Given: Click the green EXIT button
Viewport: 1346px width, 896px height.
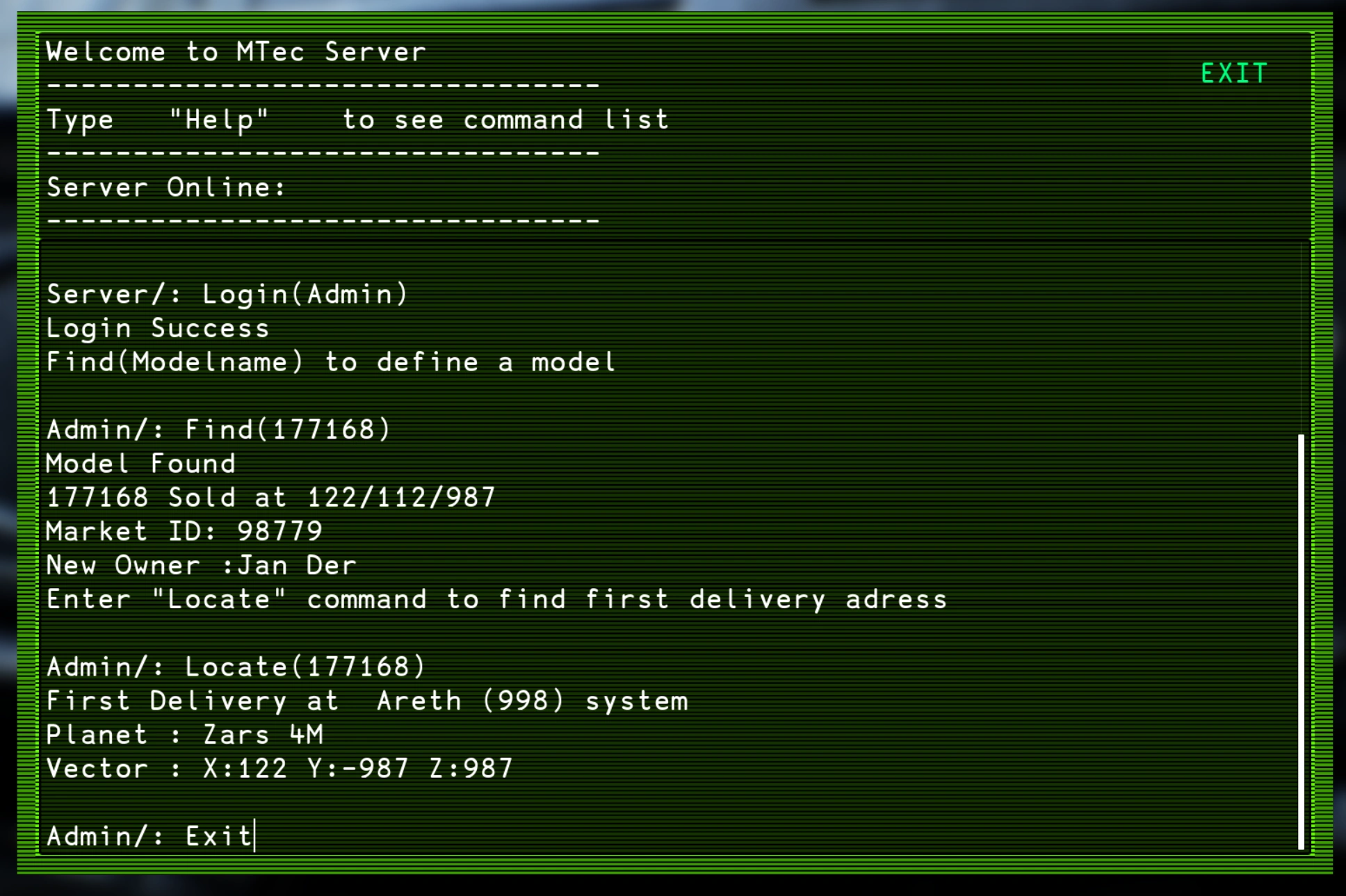Looking at the screenshot, I should pos(1234,74).
